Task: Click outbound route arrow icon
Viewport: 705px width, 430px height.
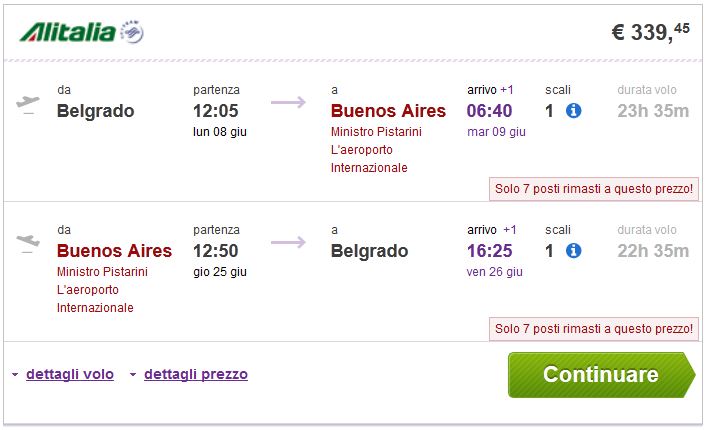Action: [x=287, y=102]
